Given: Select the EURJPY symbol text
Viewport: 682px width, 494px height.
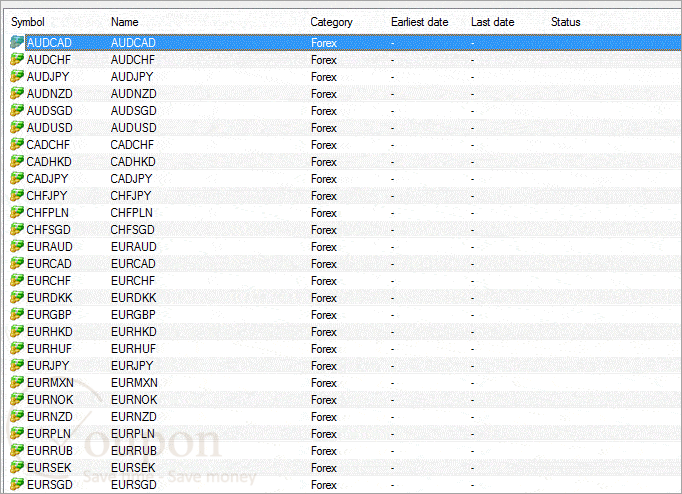Looking at the screenshot, I should click(x=48, y=365).
